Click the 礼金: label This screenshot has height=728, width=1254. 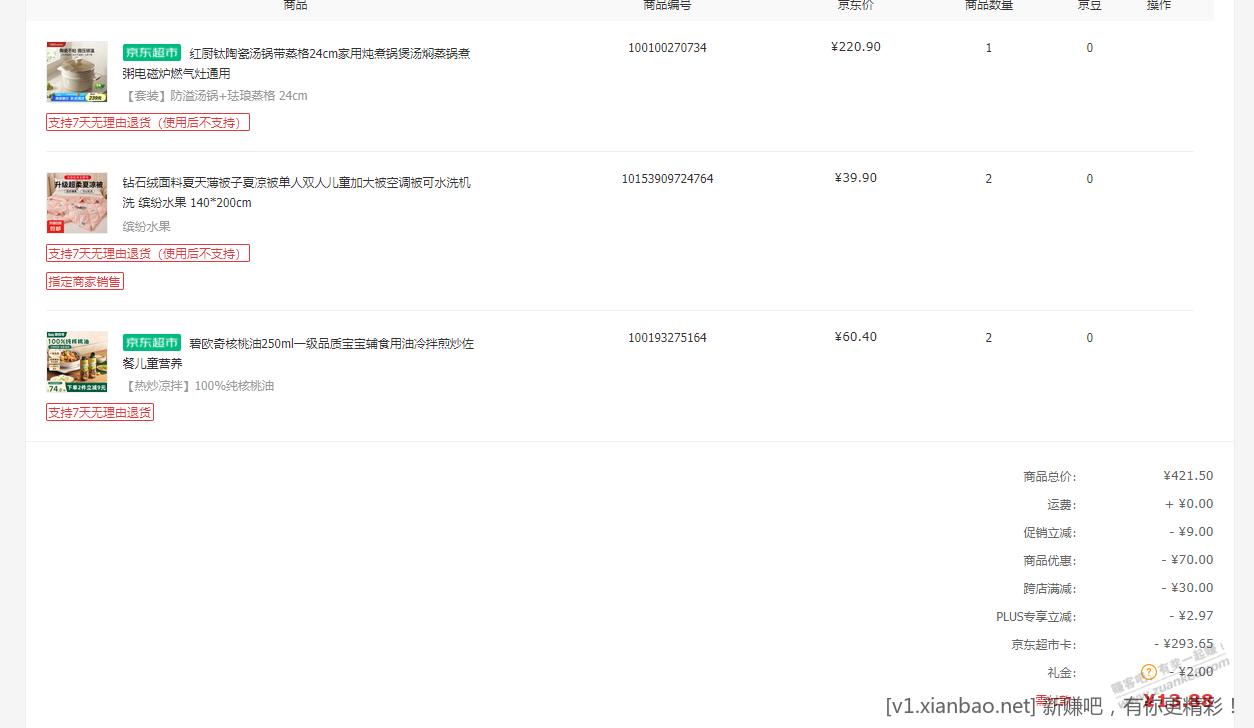1062,673
